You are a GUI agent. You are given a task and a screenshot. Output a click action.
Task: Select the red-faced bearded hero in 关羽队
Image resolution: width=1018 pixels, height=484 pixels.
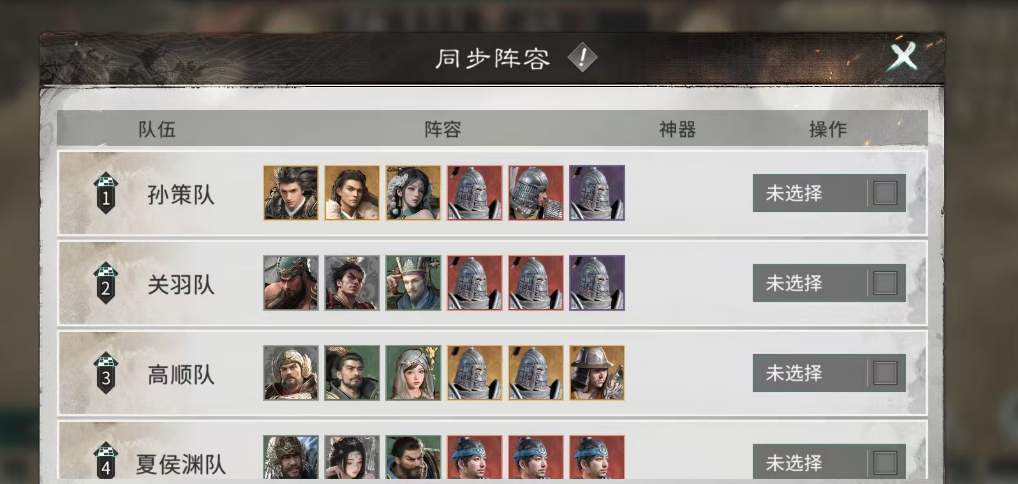(291, 283)
